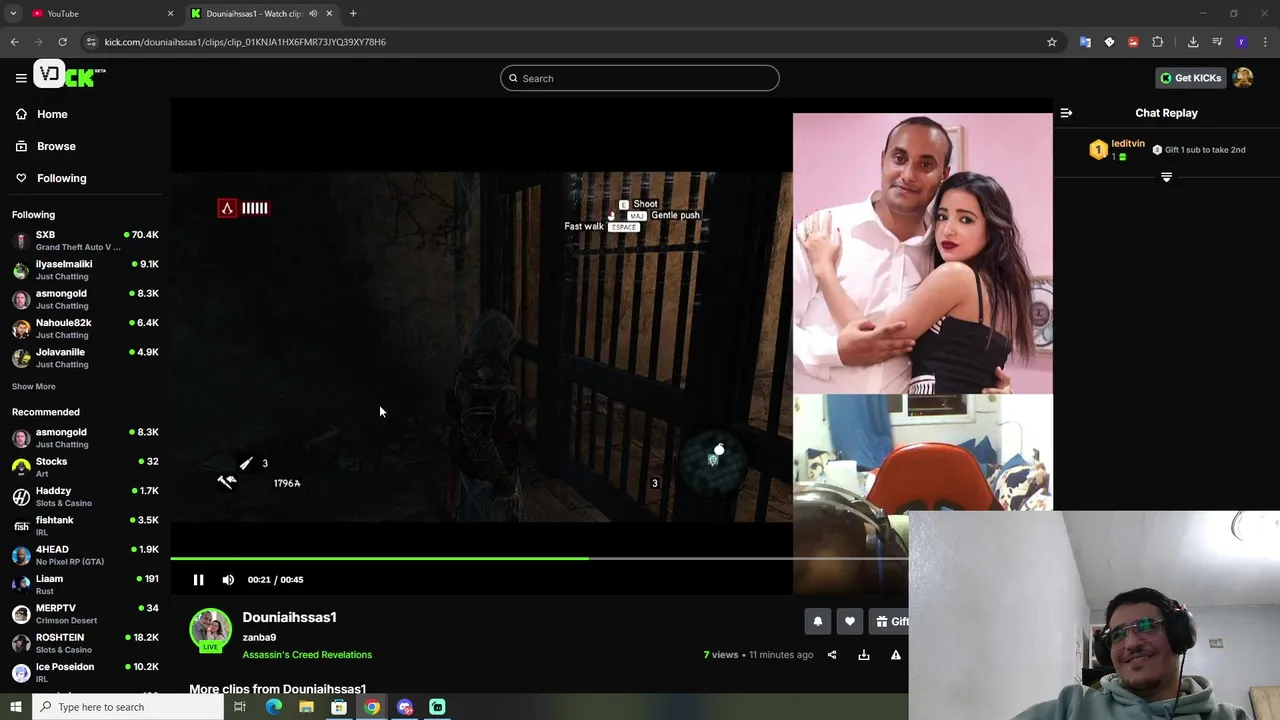Screen dimensions: 1280x720
Task: Open SXB channel in Following list
Action: click(x=85, y=240)
